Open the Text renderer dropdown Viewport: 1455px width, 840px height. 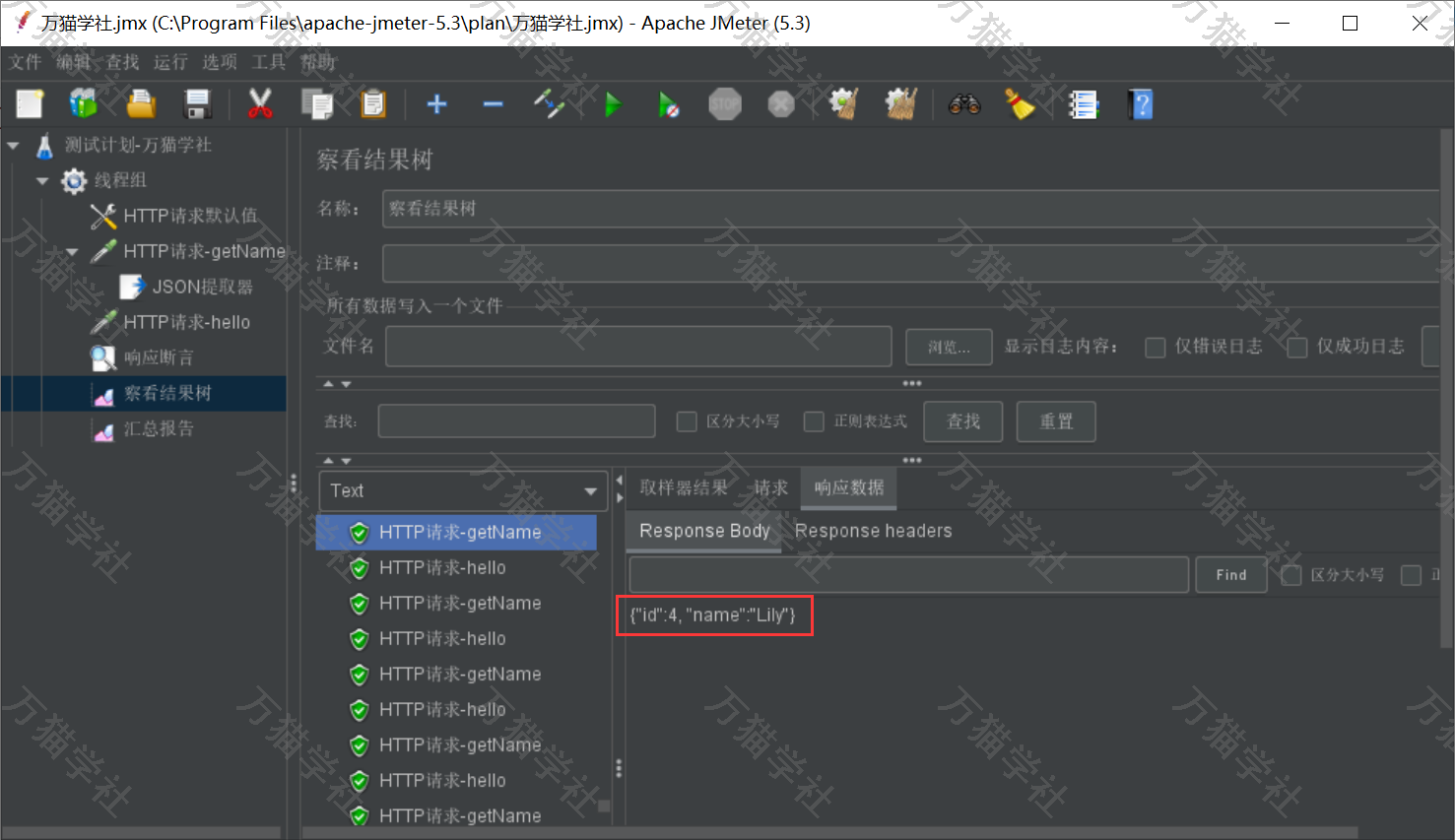coord(463,490)
